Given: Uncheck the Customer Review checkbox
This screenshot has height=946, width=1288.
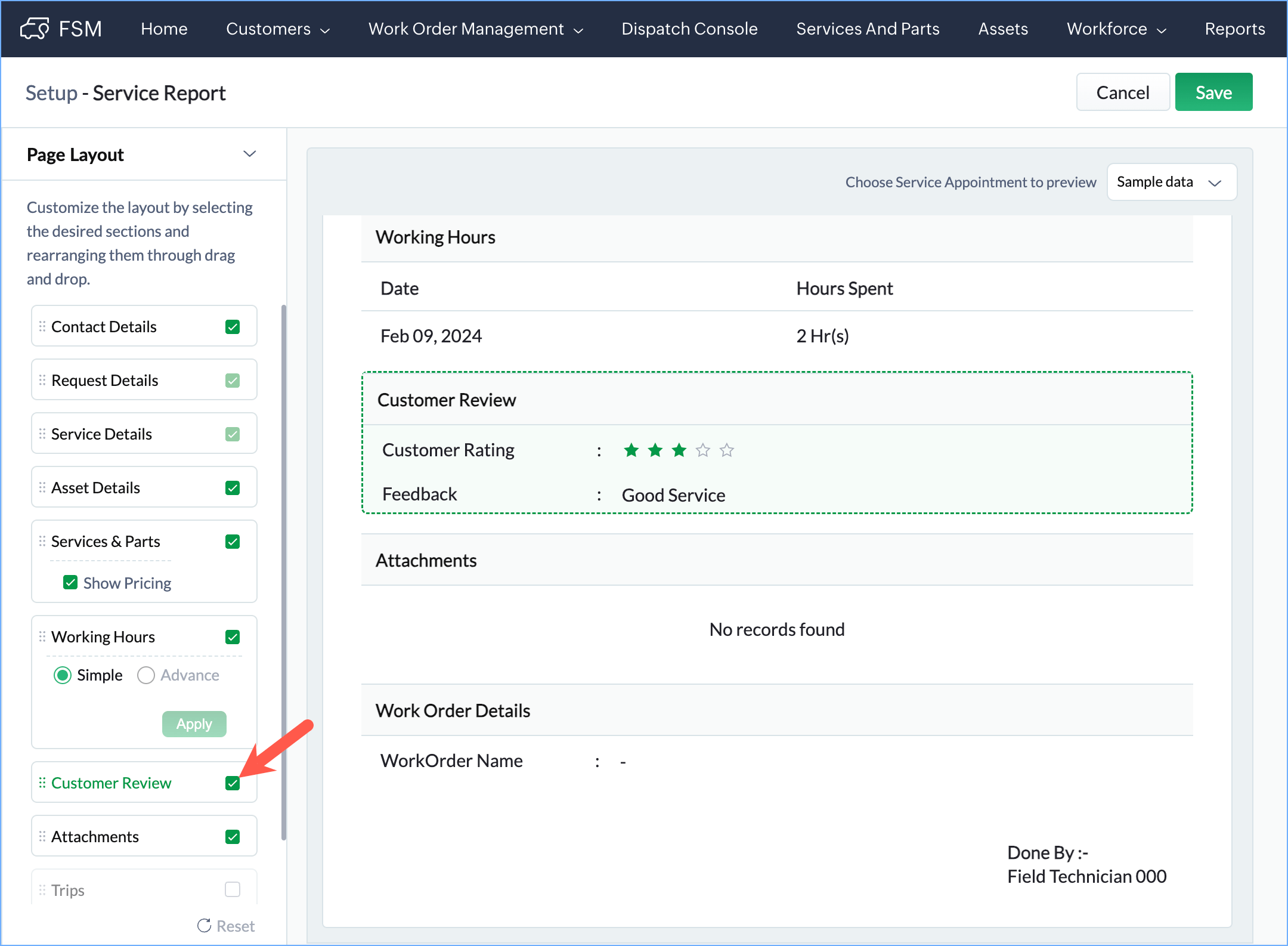Looking at the screenshot, I should point(233,783).
